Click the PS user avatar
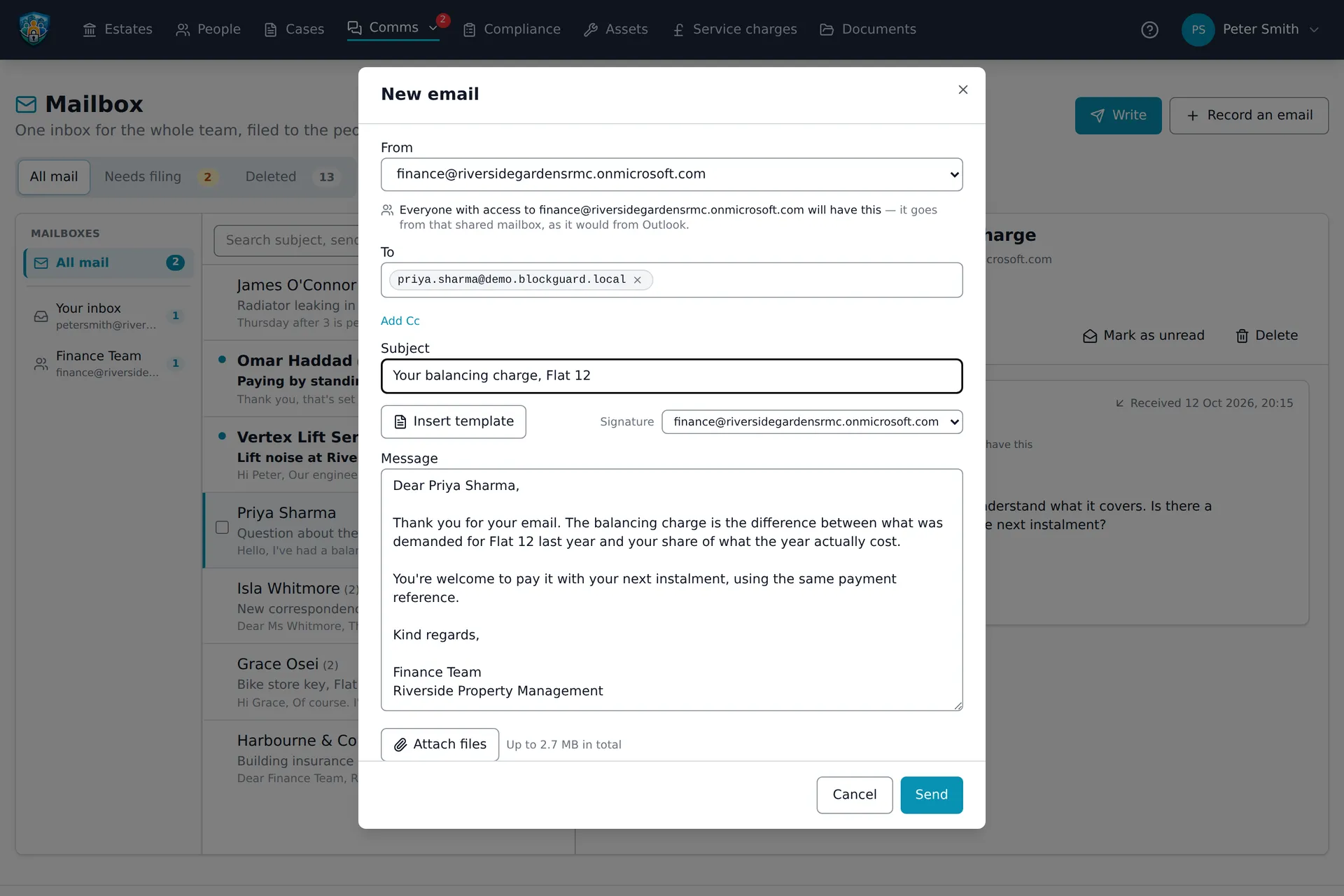This screenshot has width=1344, height=896. point(1198,29)
